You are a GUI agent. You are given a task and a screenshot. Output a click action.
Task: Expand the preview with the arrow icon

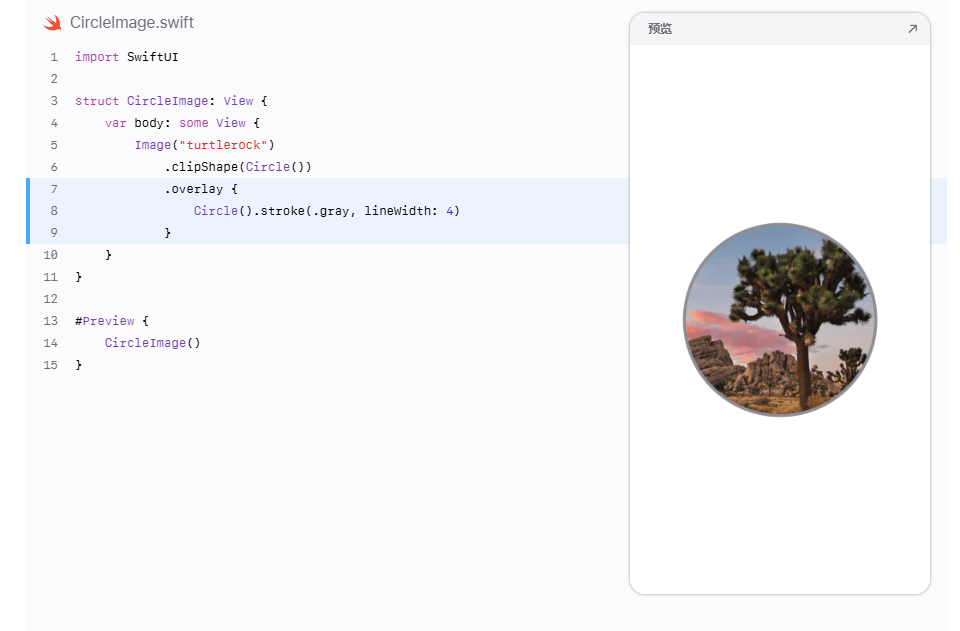pos(912,29)
